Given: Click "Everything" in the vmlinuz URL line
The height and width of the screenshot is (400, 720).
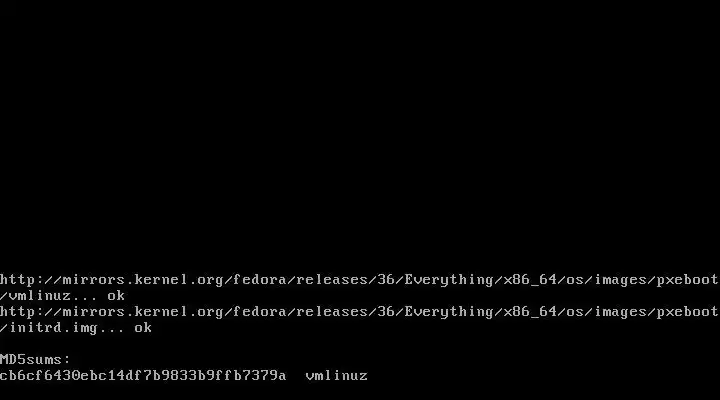Looking at the screenshot, I should coord(449,280).
